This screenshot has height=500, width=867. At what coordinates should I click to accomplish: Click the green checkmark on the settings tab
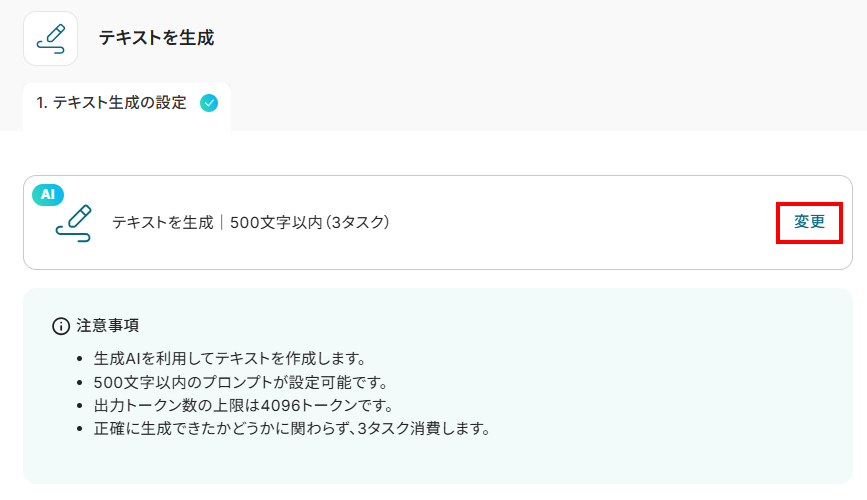pyautogui.click(x=209, y=103)
